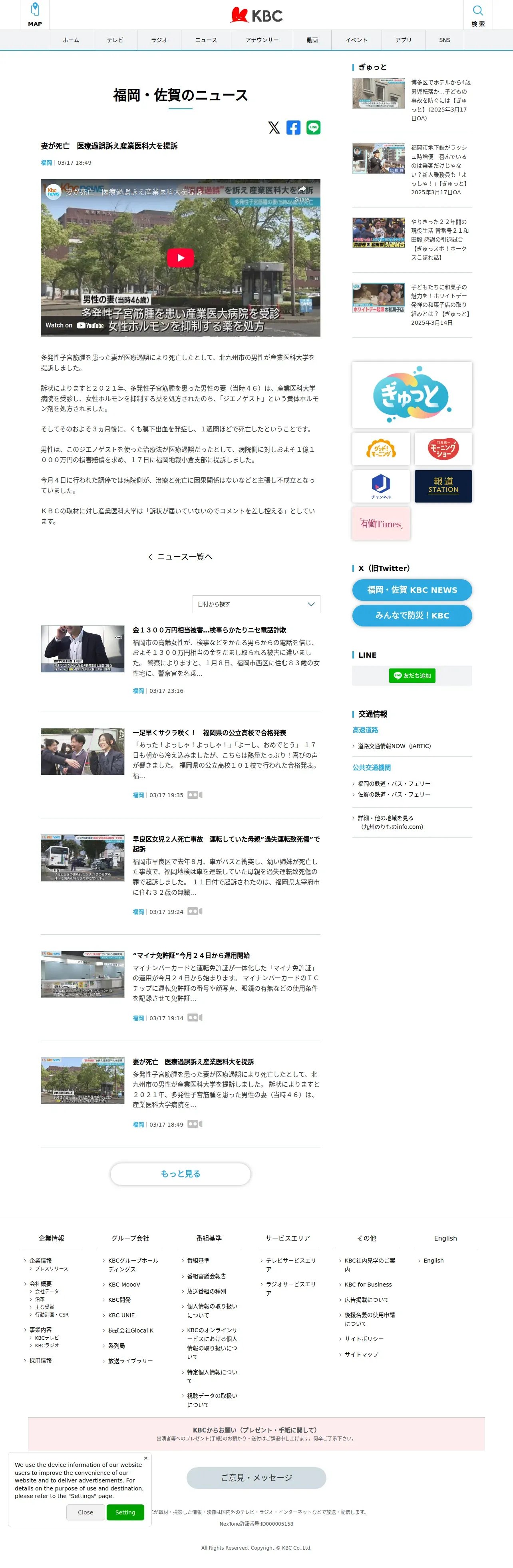
Task: Click the KBC logo
Action: pos(256,15)
